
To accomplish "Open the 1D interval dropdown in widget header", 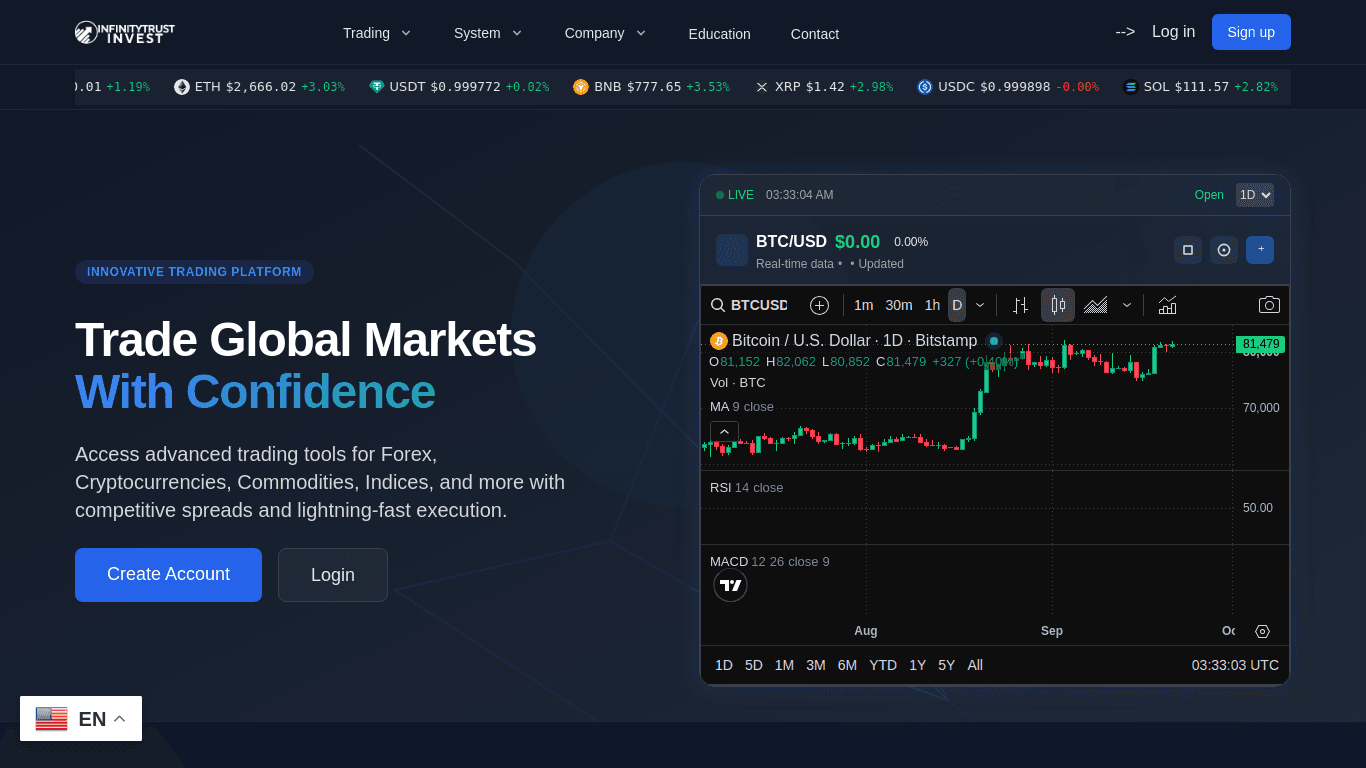I will point(1255,195).
